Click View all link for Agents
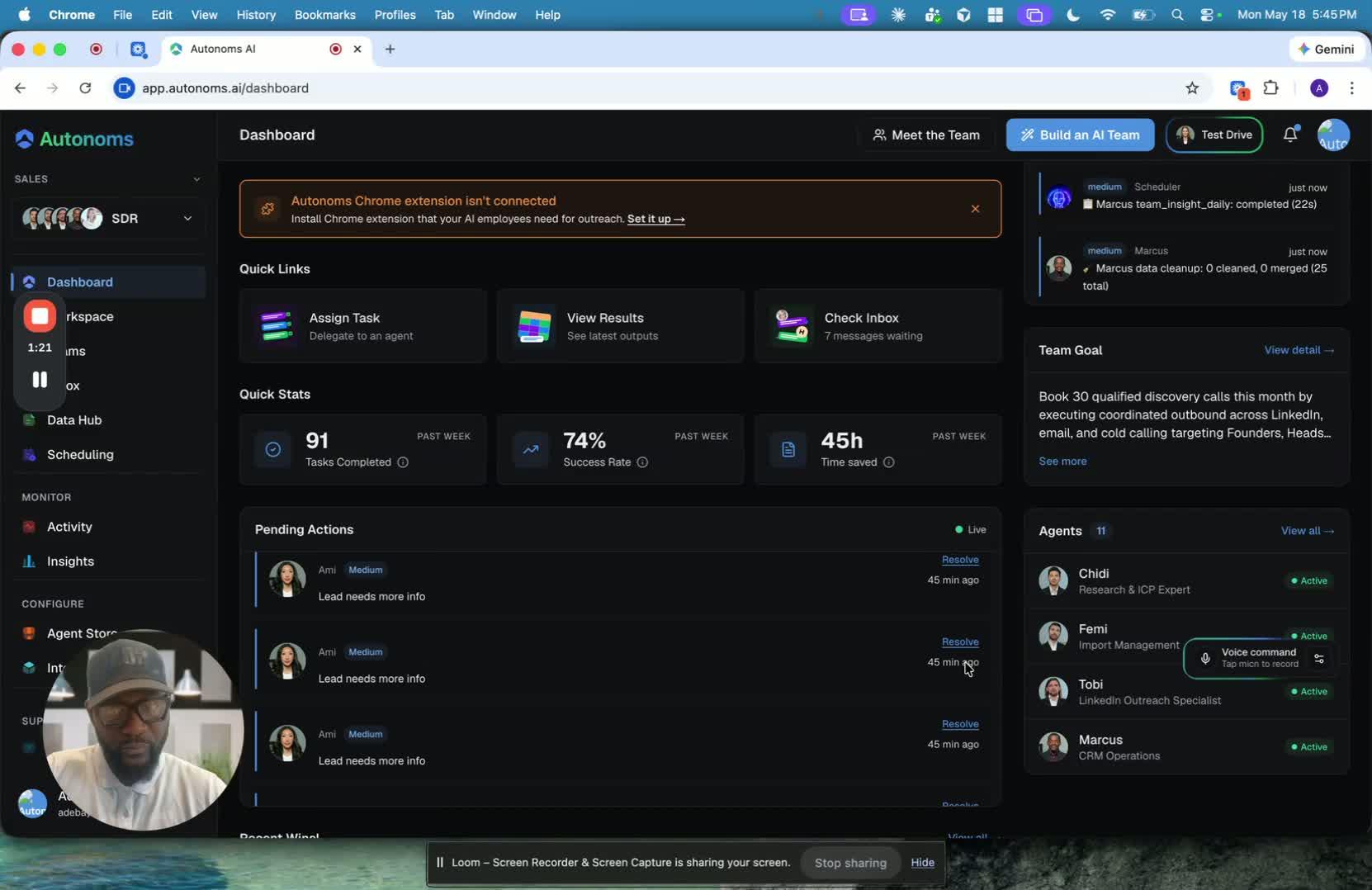 point(1307,531)
